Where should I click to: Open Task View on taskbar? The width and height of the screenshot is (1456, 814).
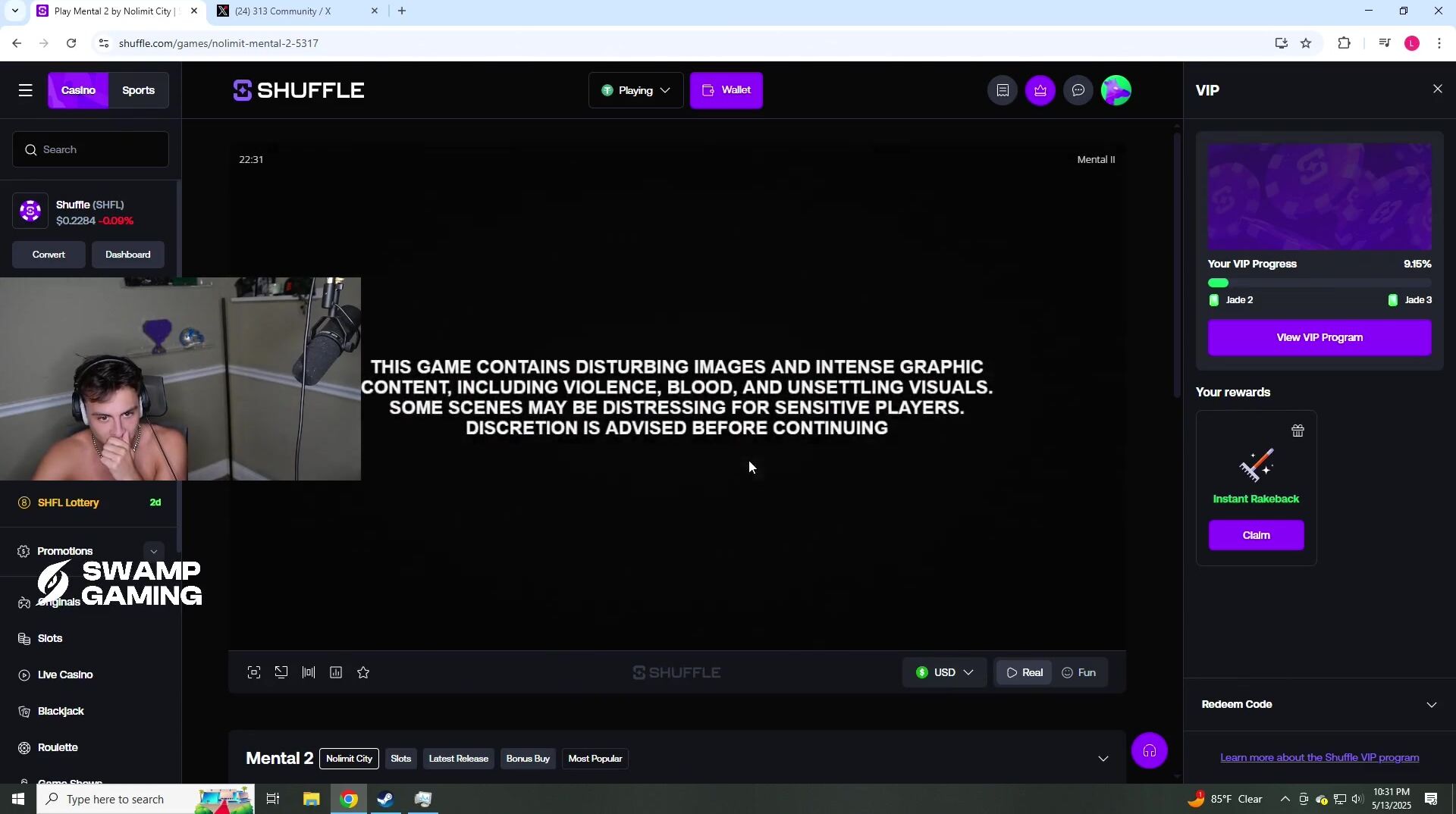(273, 800)
